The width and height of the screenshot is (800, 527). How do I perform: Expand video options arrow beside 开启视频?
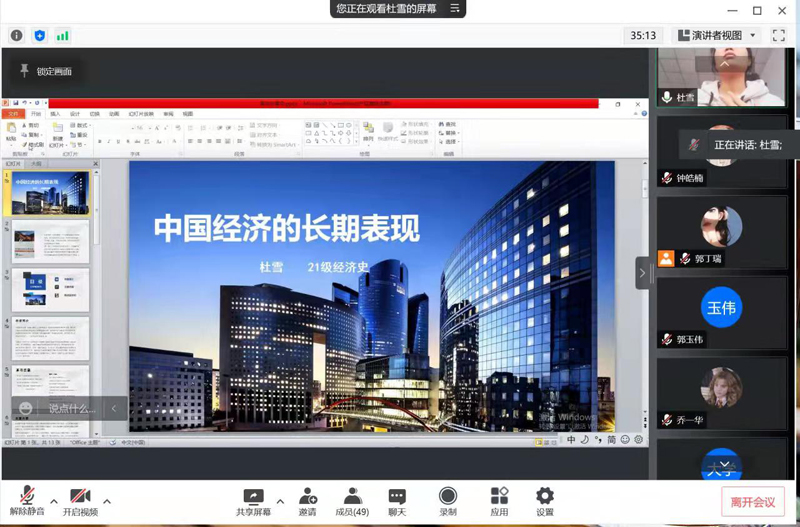106,501
